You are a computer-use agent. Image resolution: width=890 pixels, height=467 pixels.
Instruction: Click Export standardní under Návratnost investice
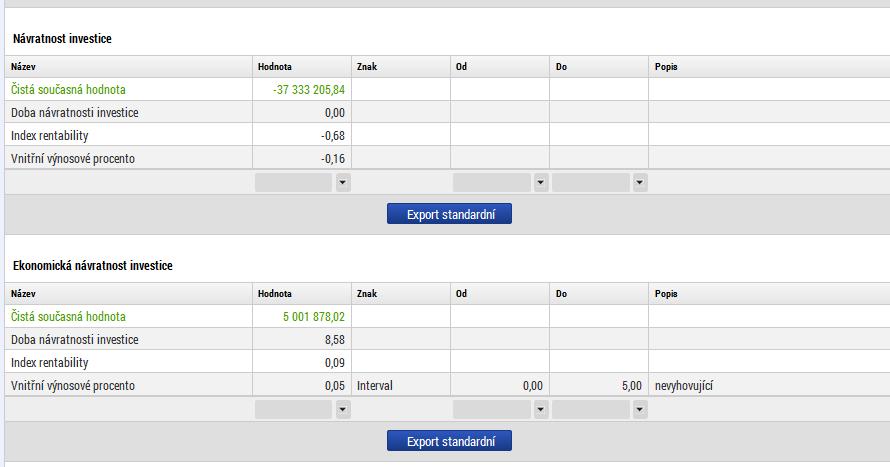(x=449, y=214)
